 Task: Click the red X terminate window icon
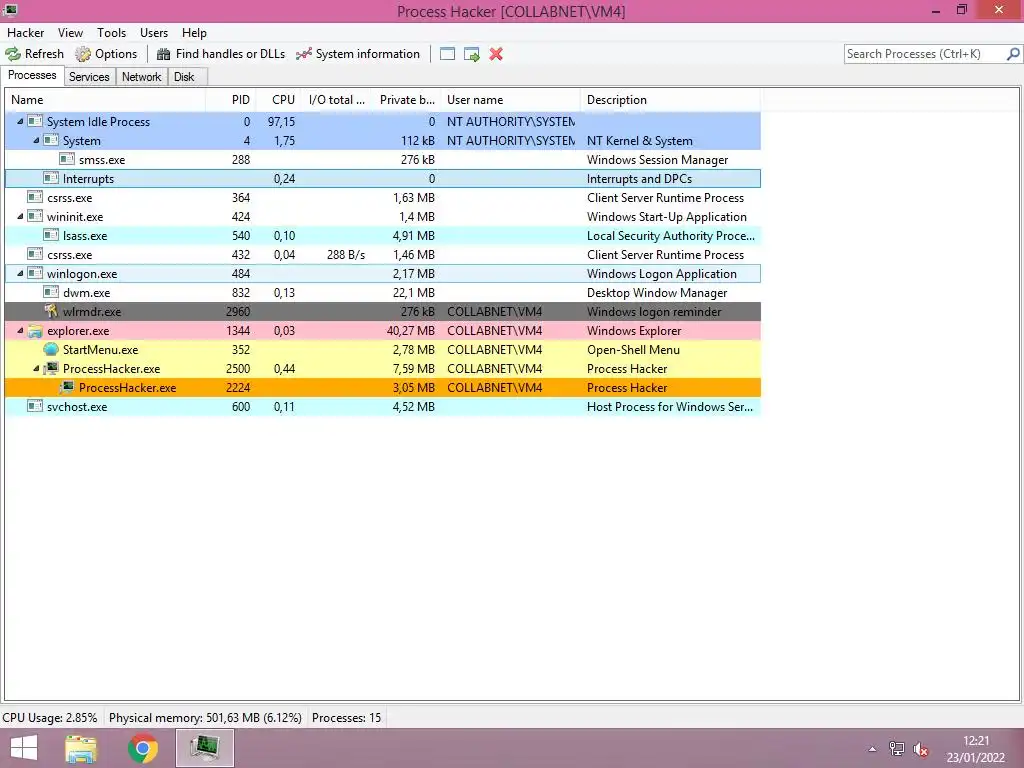(x=496, y=54)
